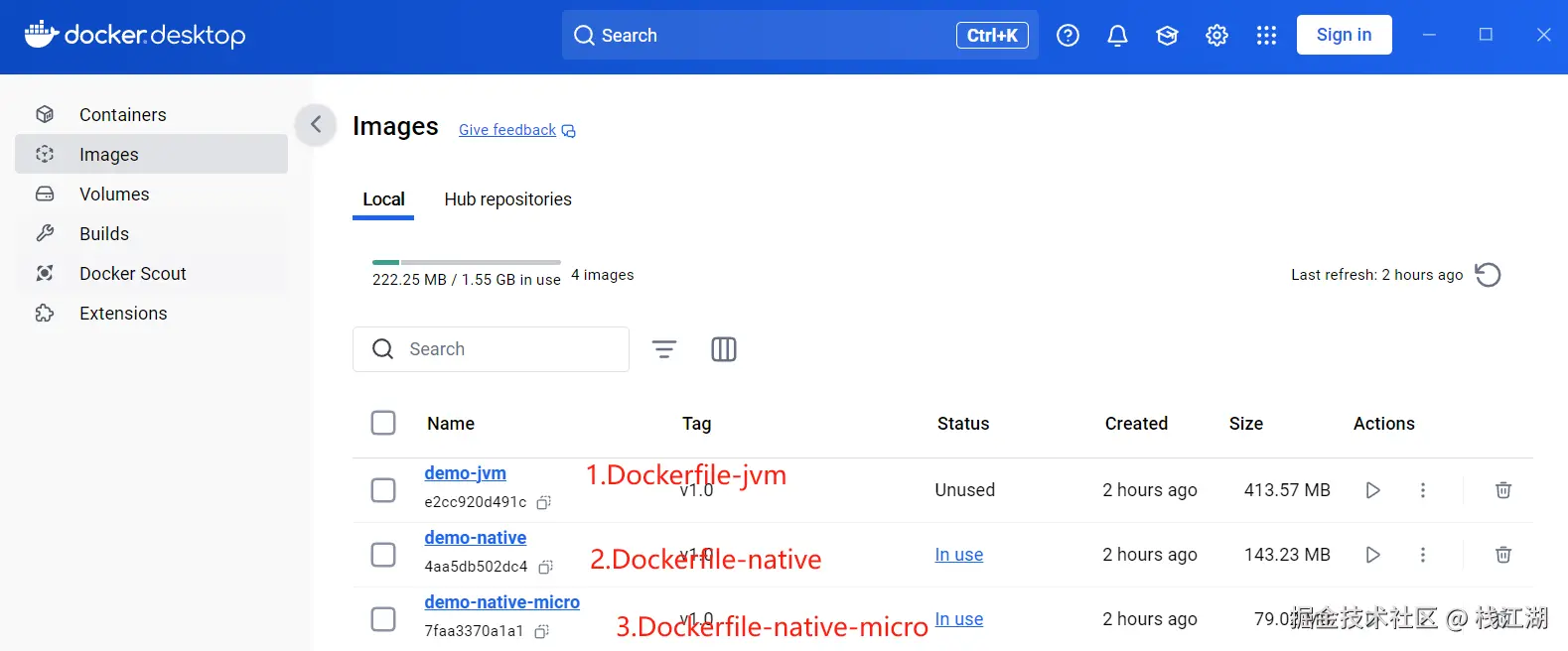Open Builds in the sidebar
The height and width of the screenshot is (651, 1568).
click(151, 233)
